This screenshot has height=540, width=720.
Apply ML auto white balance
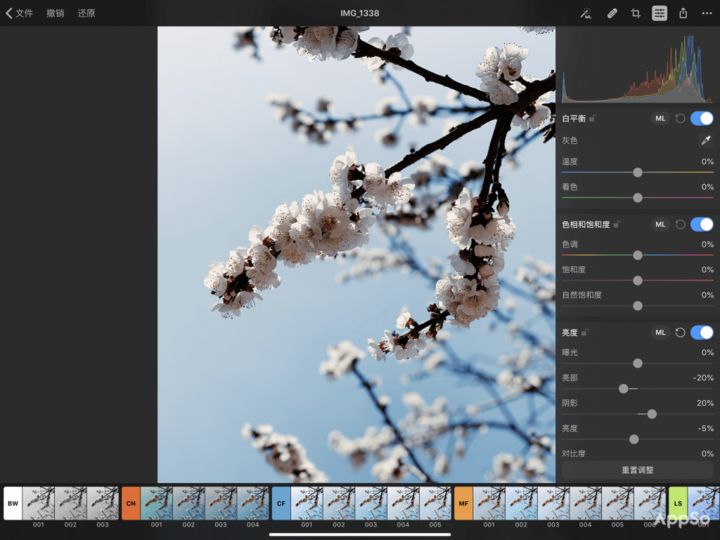pos(660,118)
